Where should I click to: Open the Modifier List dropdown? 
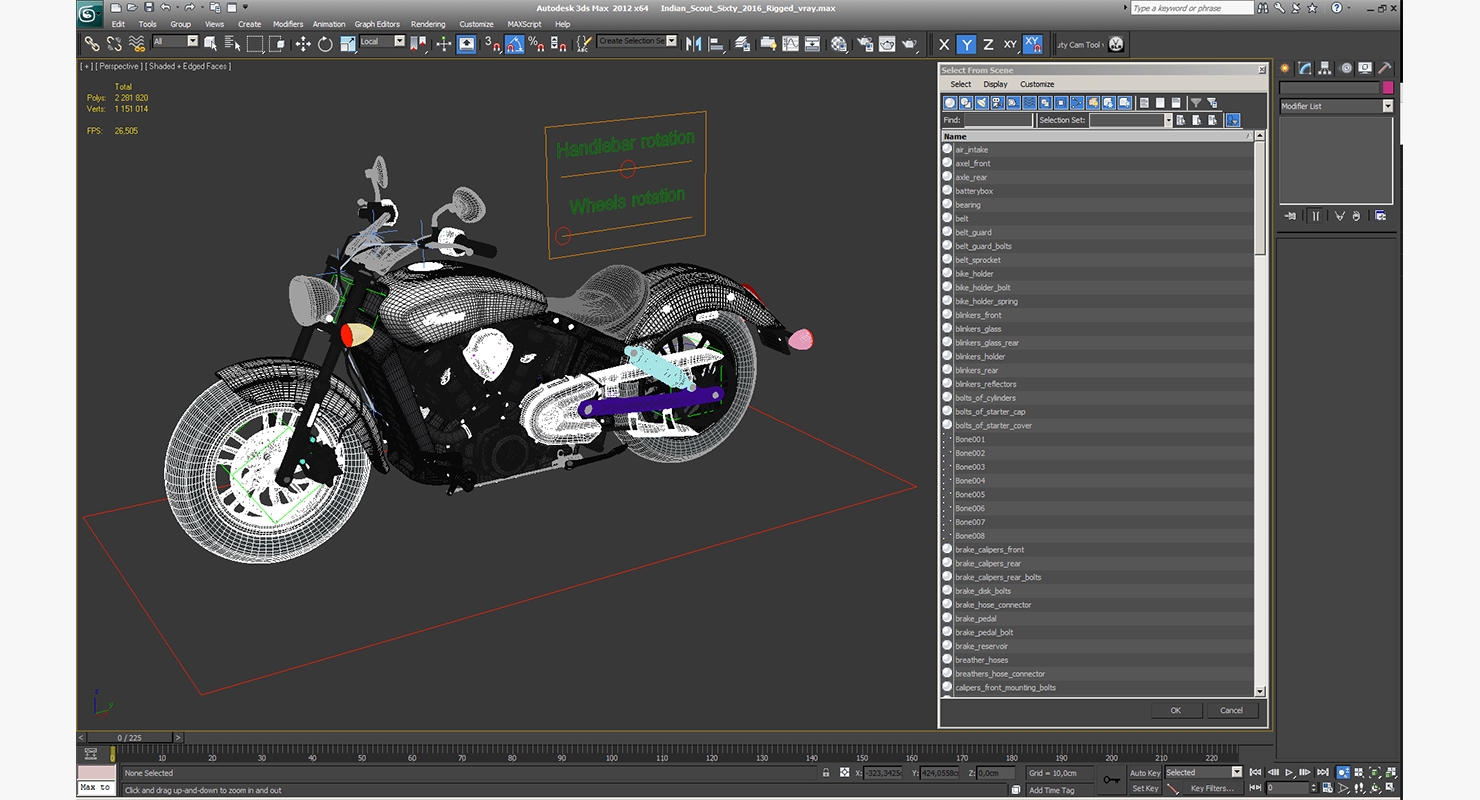pyautogui.click(x=1336, y=106)
